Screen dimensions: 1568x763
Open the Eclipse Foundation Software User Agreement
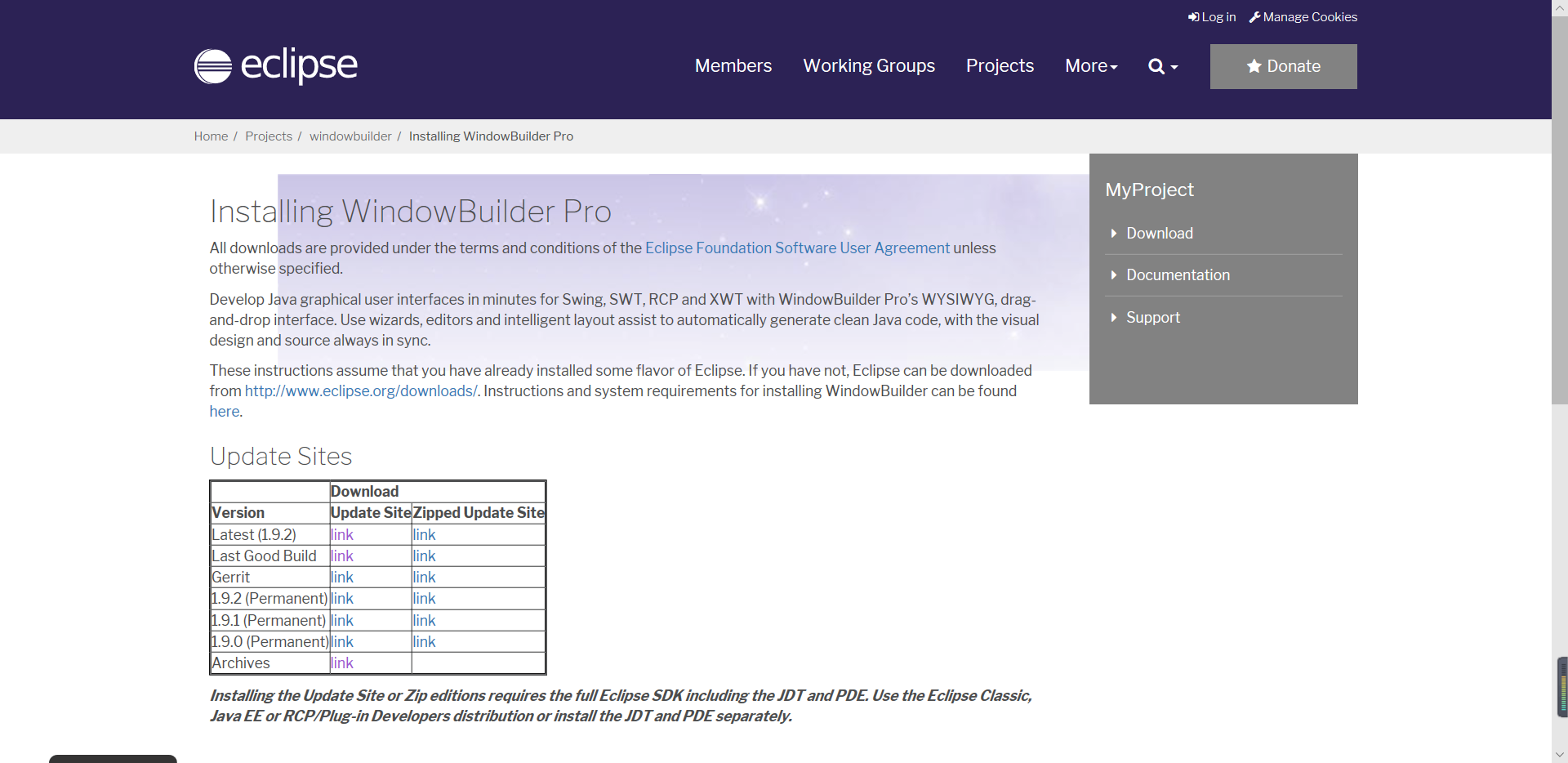(x=797, y=248)
